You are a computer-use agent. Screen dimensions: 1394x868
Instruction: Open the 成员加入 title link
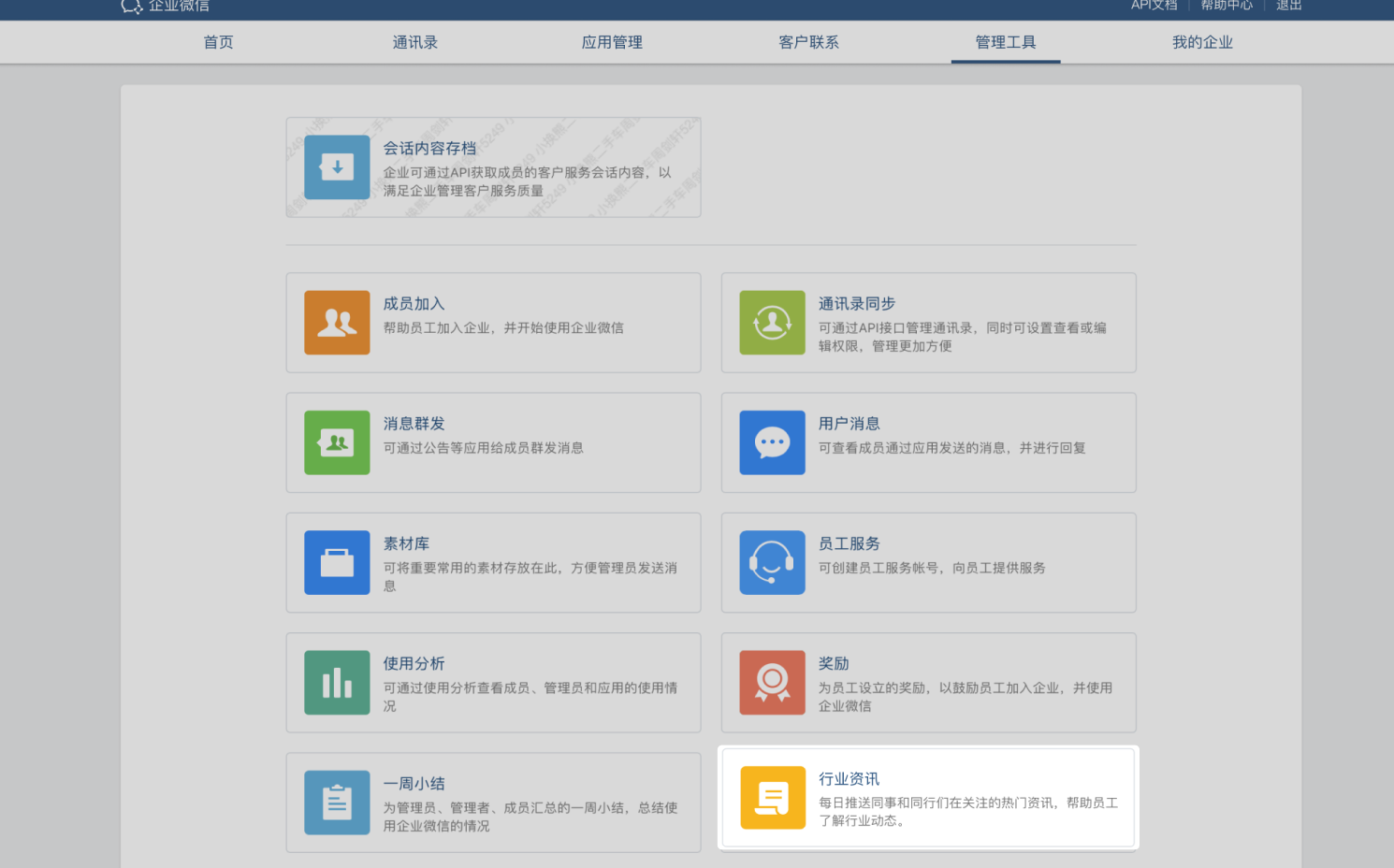coord(414,303)
